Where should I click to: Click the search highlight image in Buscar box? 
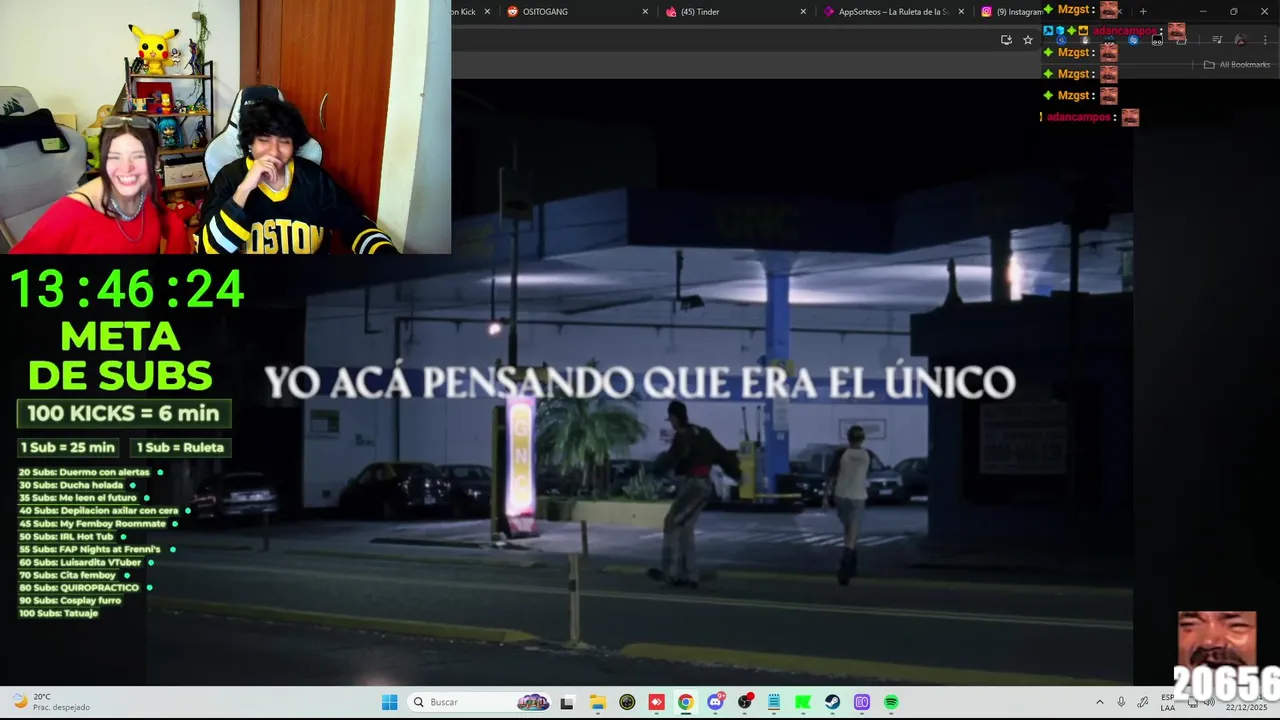[533, 702]
